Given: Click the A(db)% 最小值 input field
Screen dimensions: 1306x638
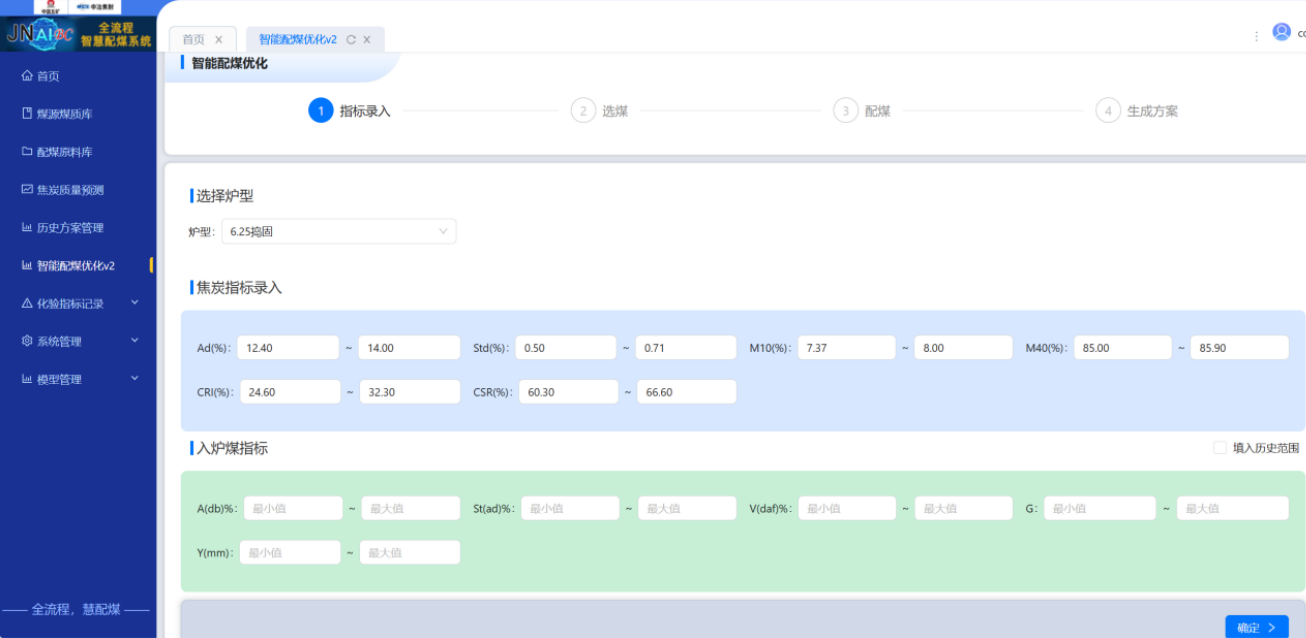Looking at the screenshot, I should (x=292, y=508).
